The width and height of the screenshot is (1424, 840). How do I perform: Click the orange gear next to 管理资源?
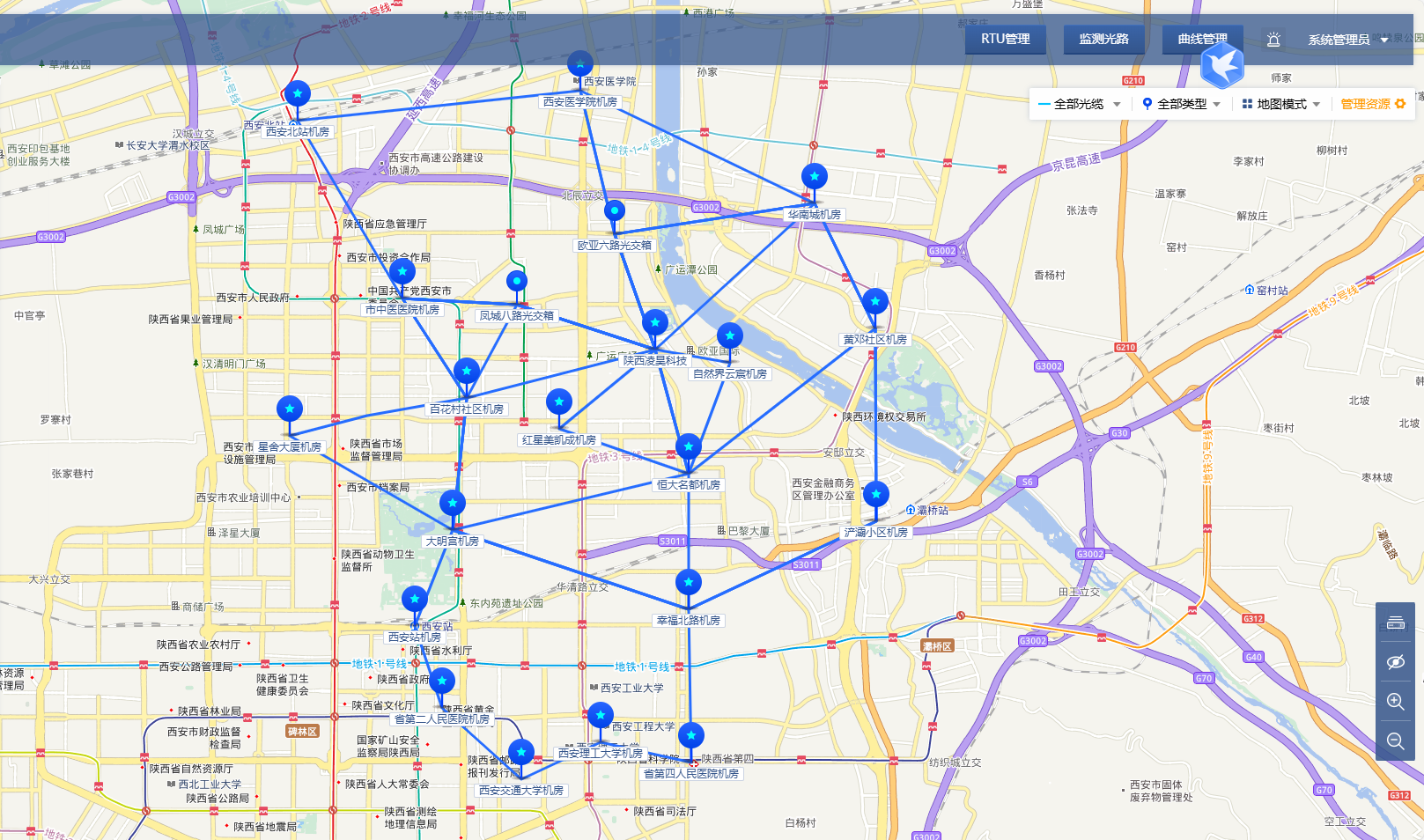pos(1400,104)
